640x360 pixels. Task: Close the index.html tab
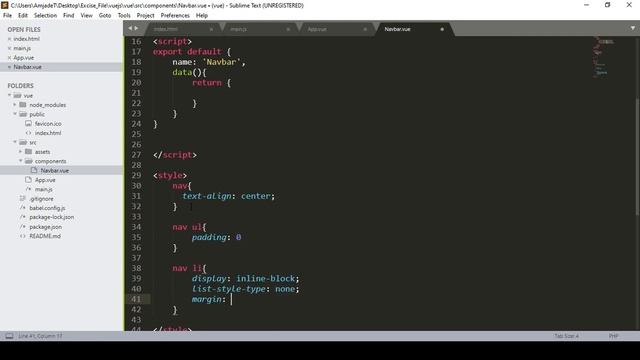[x=211, y=29]
